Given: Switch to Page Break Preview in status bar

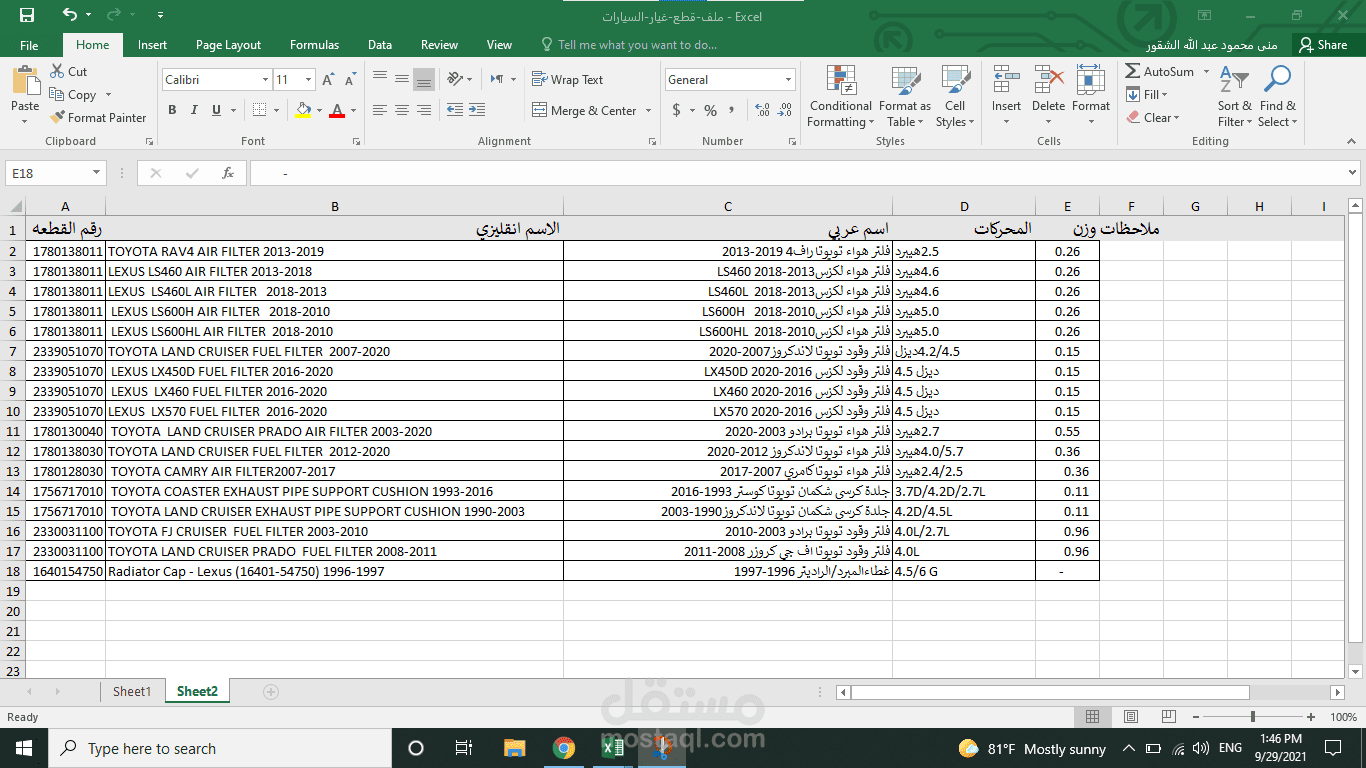Looking at the screenshot, I should [x=1169, y=717].
